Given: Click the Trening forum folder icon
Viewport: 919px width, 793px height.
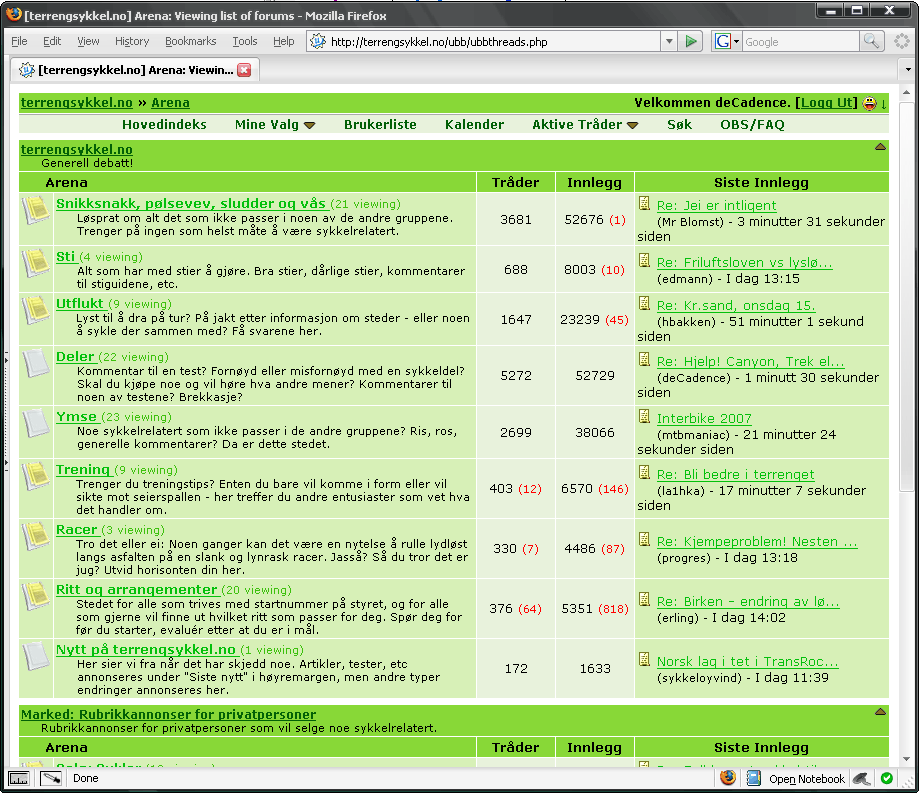Looking at the screenshot, I should click(x=36, y=476).
